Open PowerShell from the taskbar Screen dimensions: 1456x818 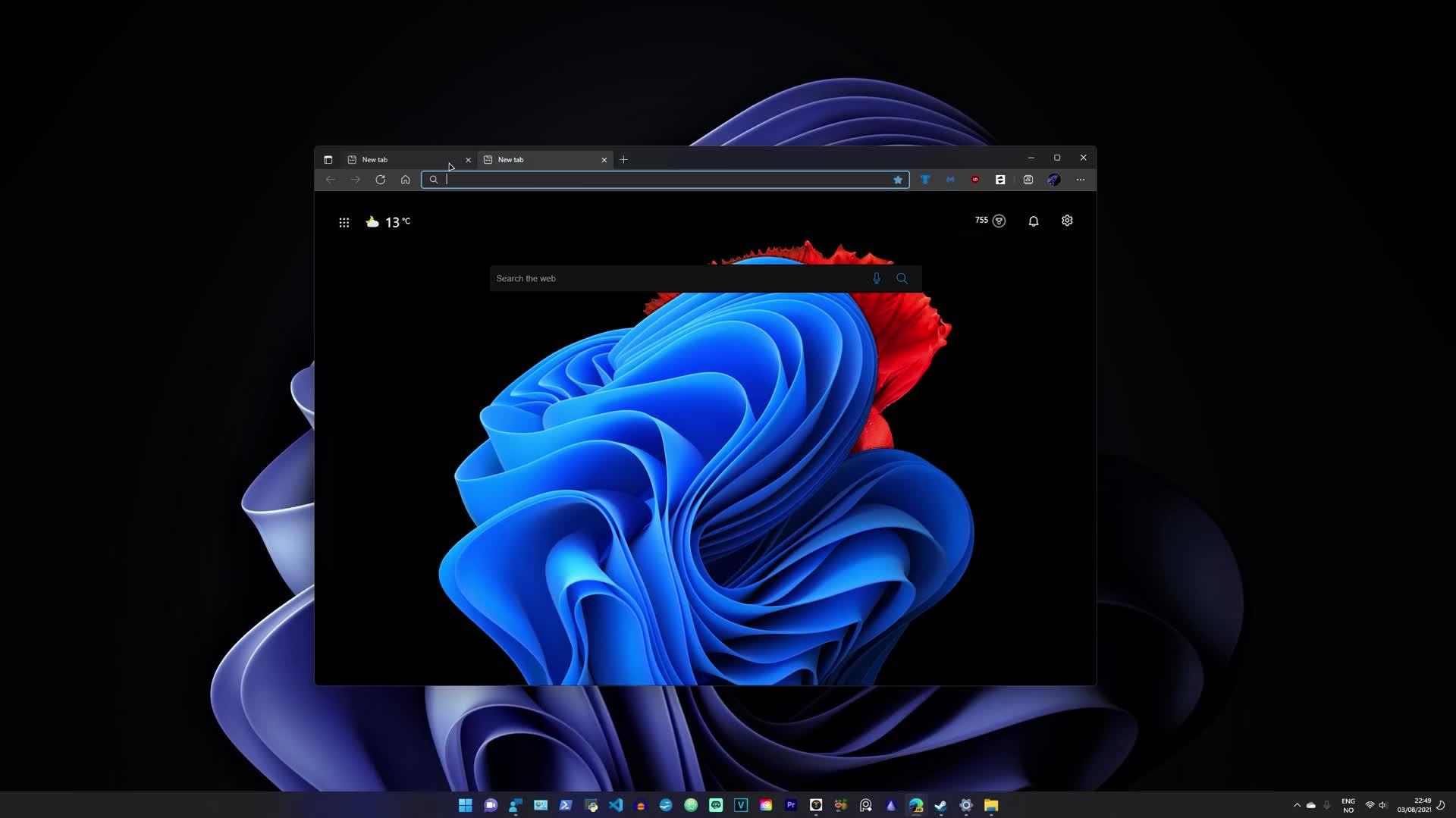coord(566,805)
